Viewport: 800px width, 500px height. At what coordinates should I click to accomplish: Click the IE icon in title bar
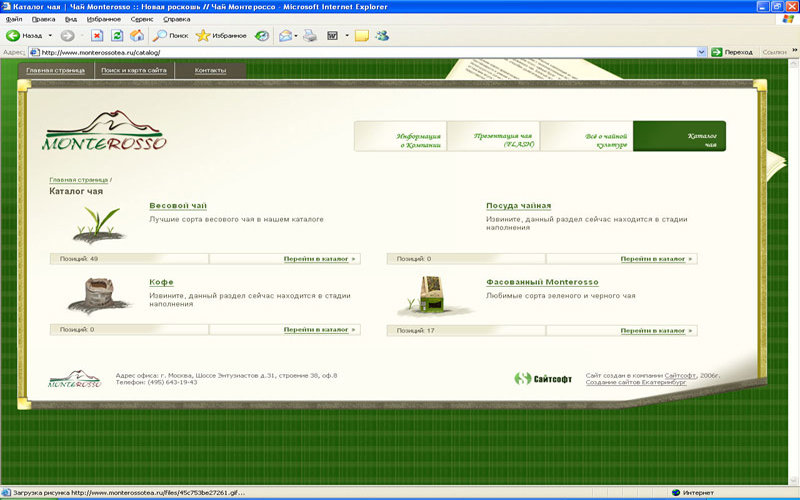(x=6, y=7)
